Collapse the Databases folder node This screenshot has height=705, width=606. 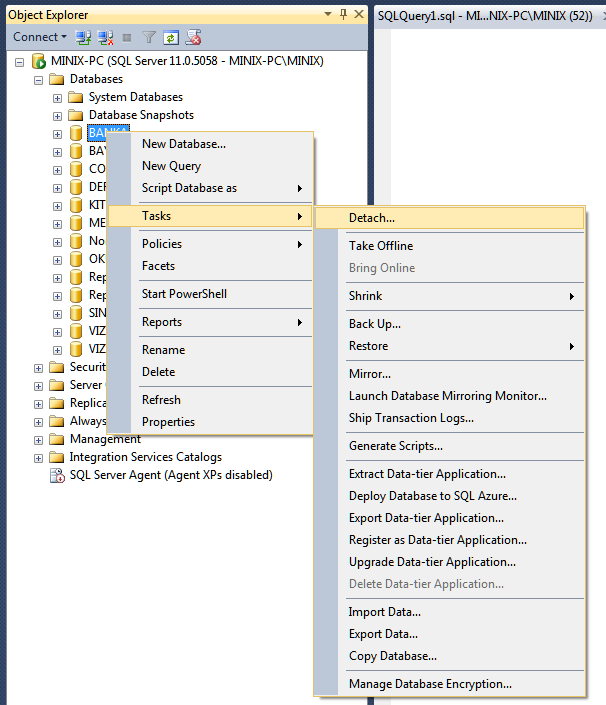[x=39, y=80]
